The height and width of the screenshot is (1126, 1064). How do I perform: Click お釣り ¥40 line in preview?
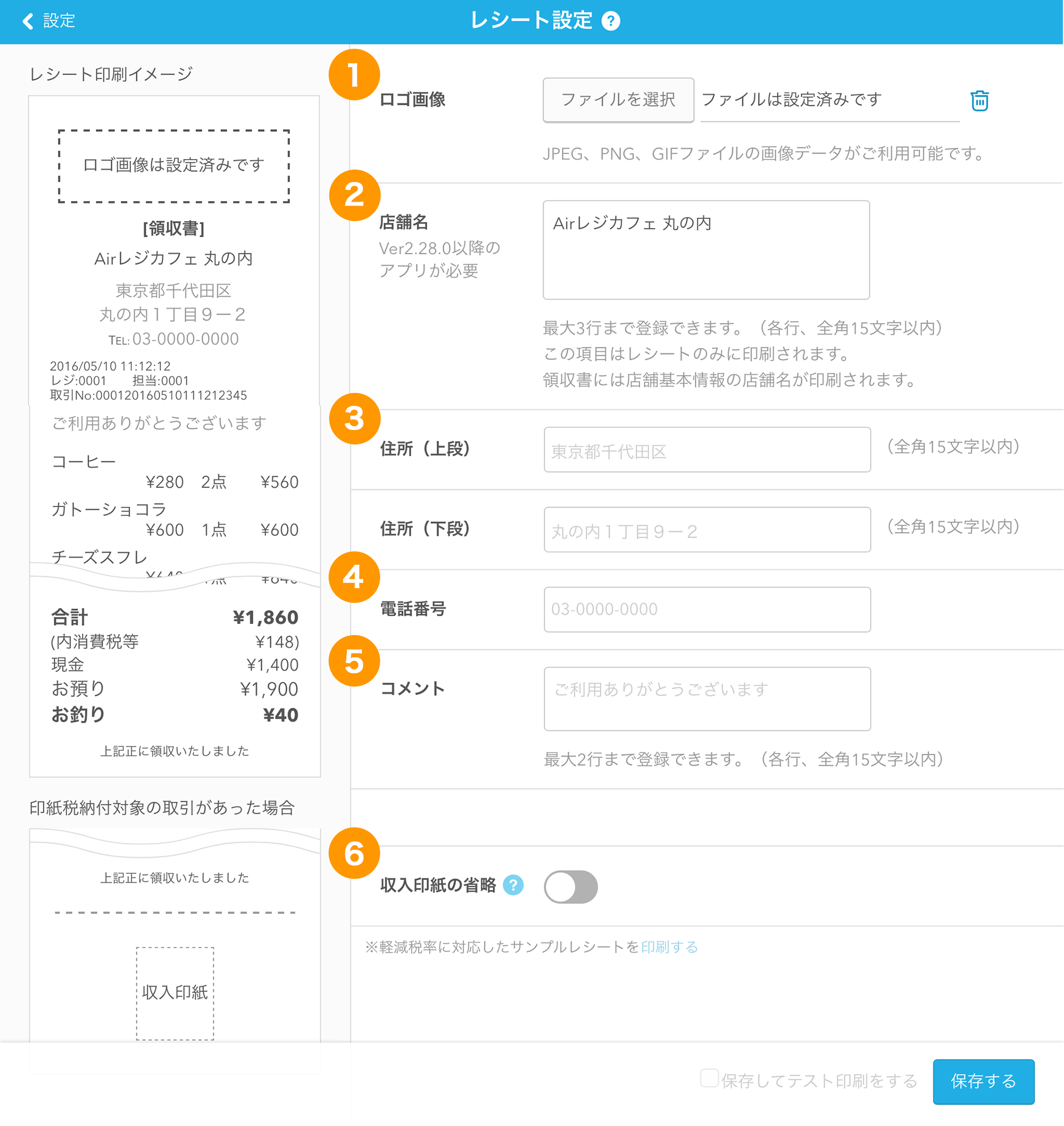tap(175, 715)
